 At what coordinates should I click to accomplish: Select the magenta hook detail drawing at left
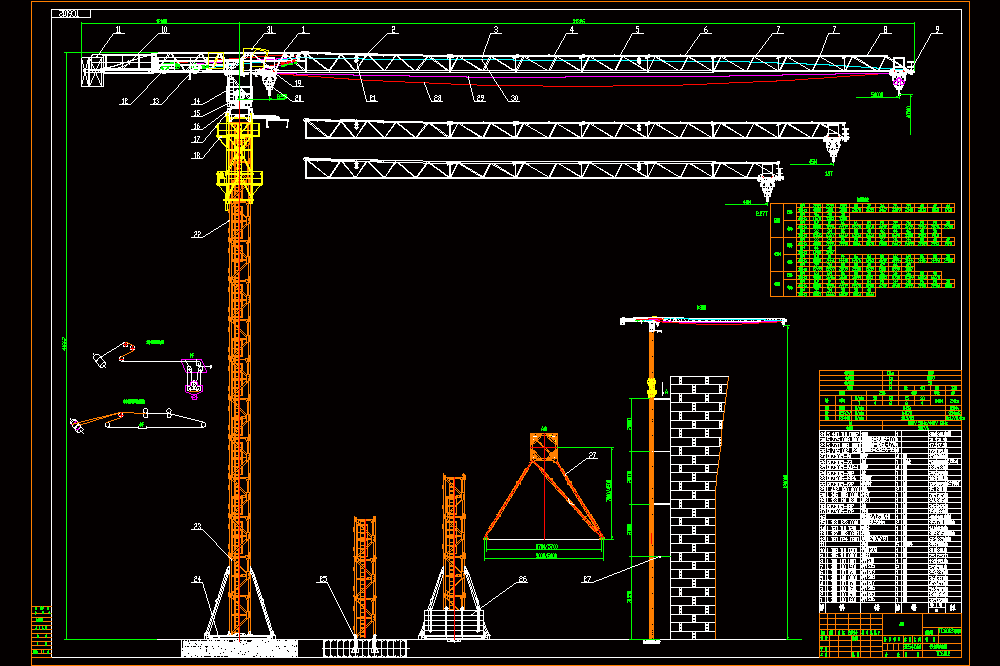point(194,378)
